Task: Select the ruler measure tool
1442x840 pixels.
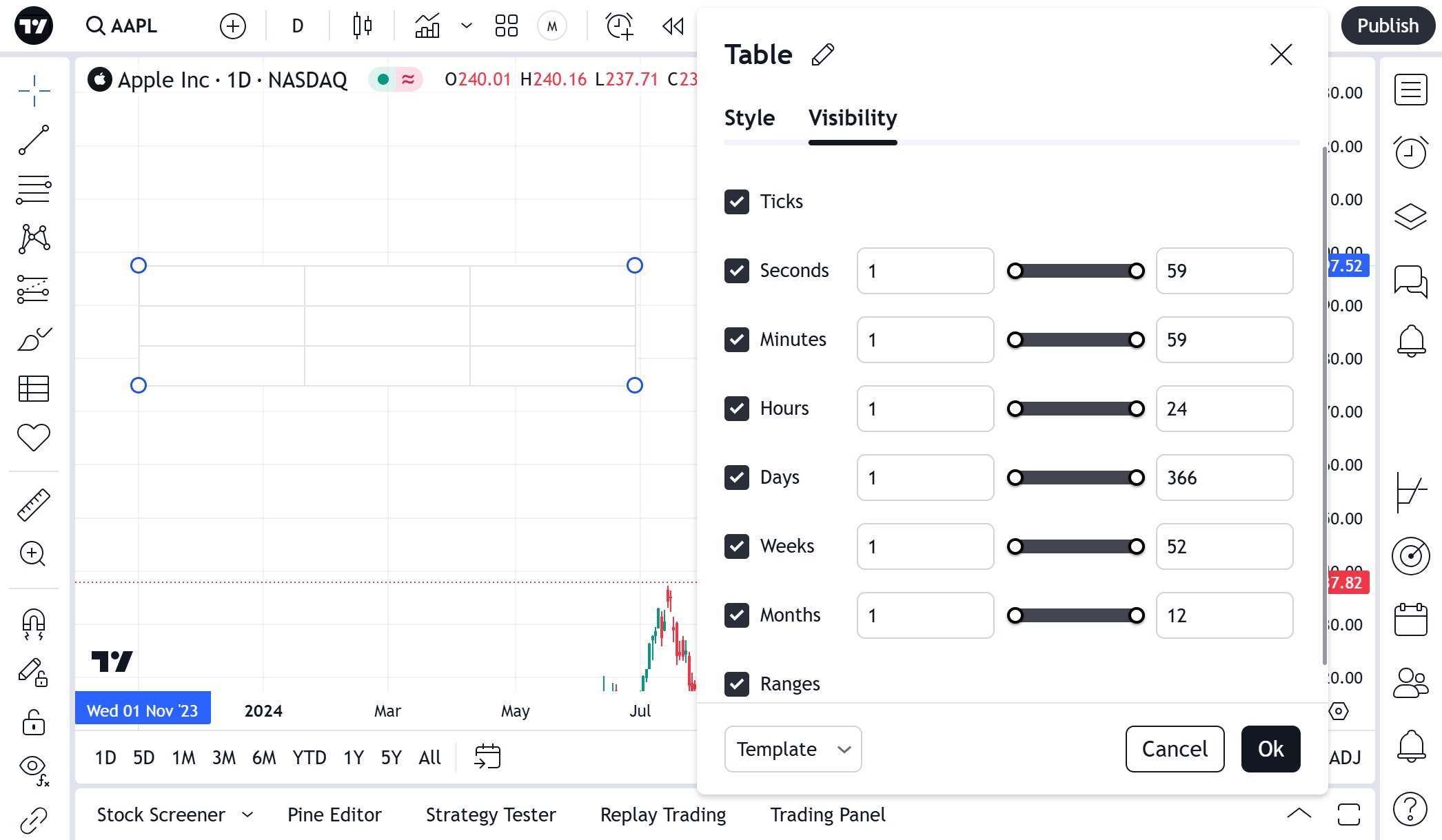Action: tap(34, 505)
